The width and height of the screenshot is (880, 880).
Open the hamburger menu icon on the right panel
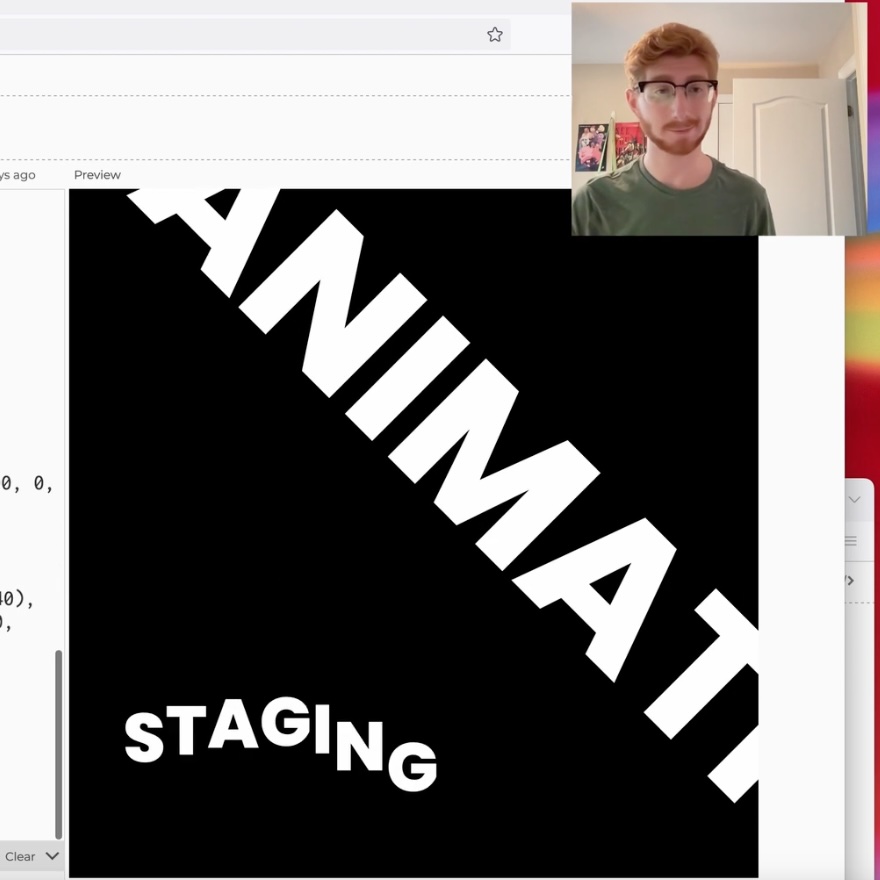[x=852, y=541]
